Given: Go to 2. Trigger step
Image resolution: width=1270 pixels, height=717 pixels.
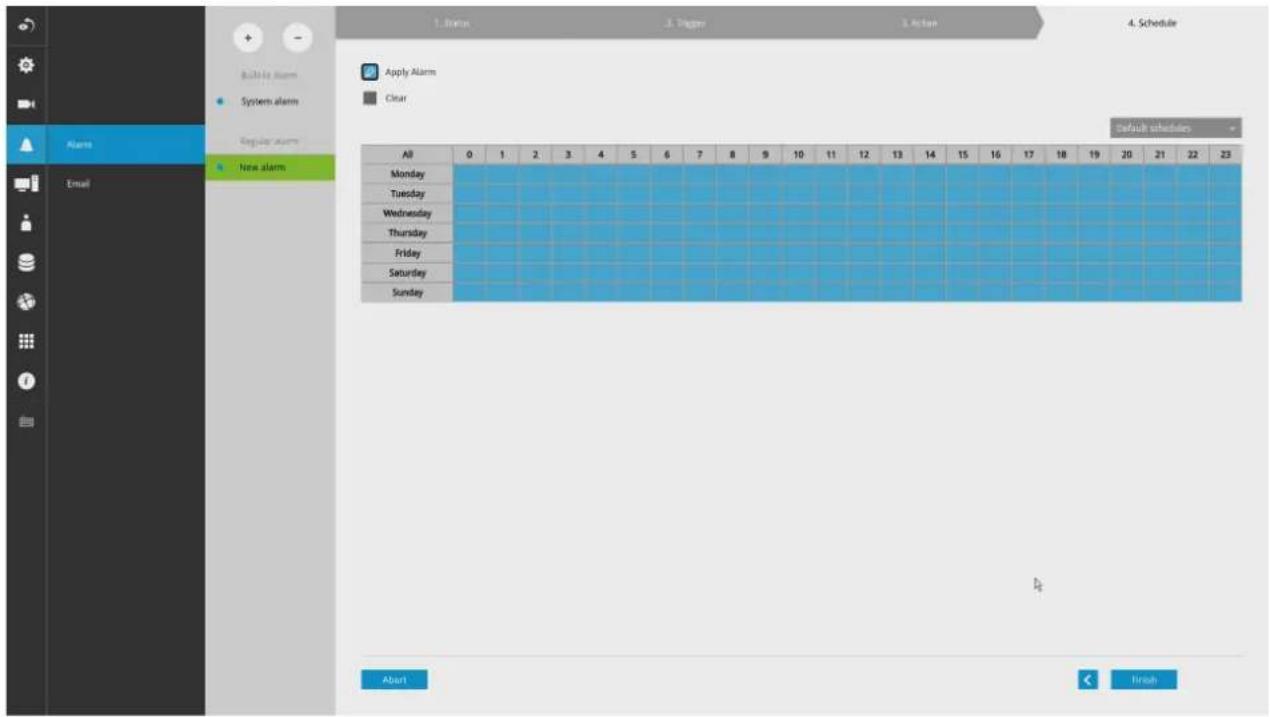Looking at the screenshot, I should [x=685, y=23].
